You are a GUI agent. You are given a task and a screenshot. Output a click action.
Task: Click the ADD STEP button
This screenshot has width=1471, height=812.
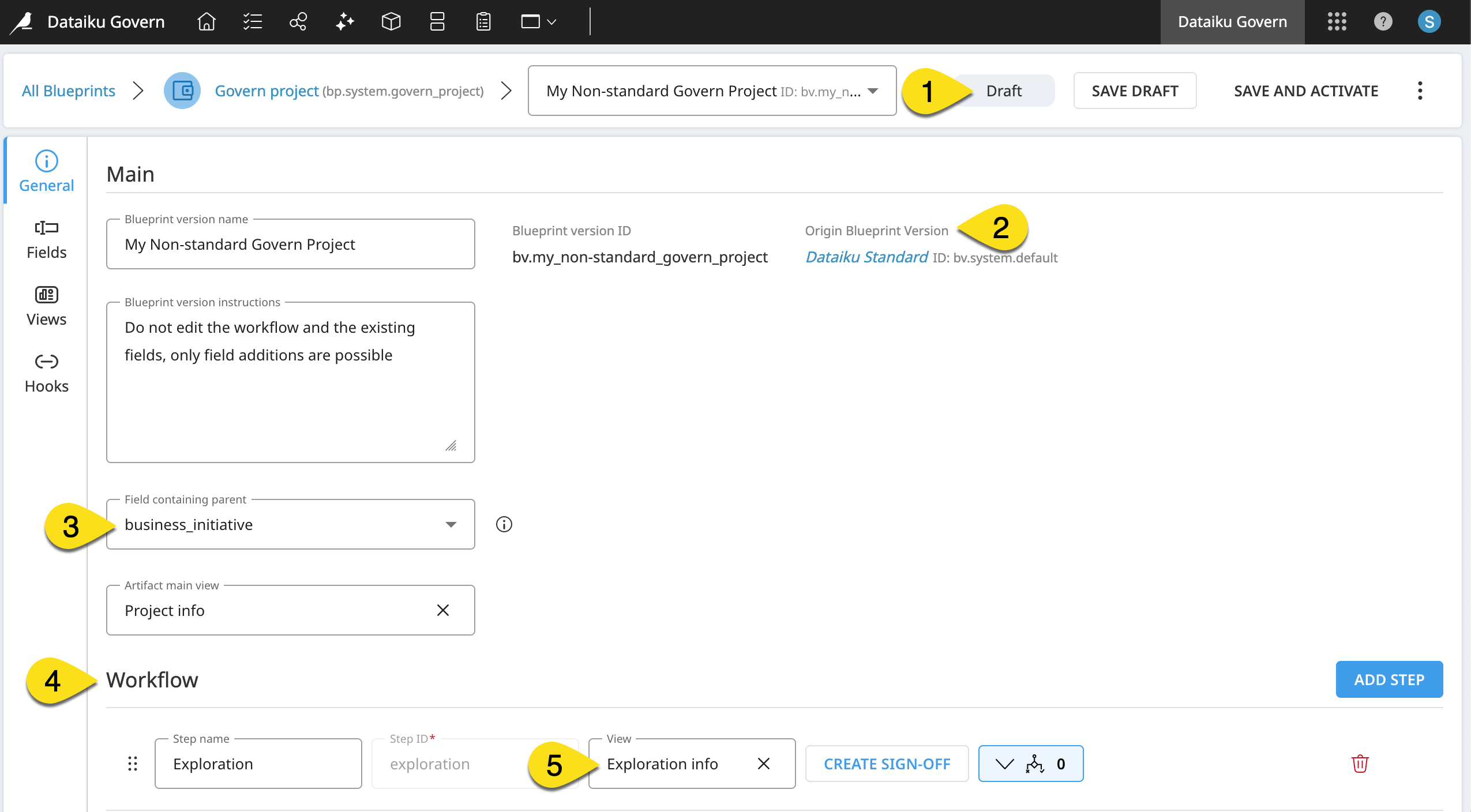[1389, 679]
